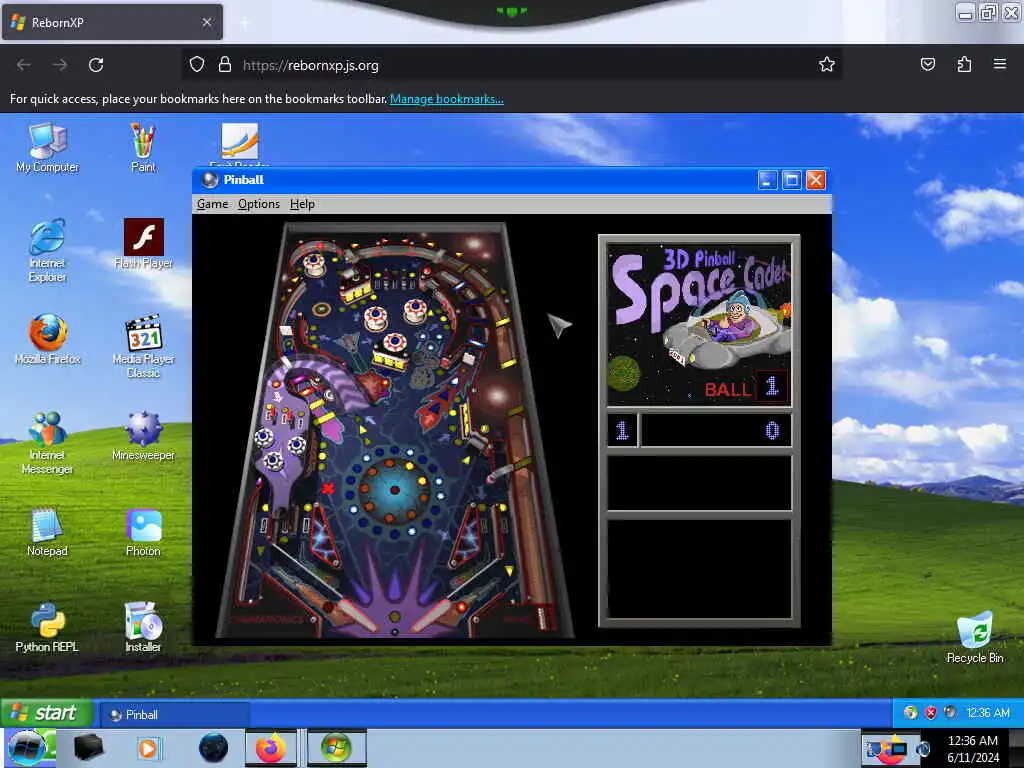Open Mozilla Firefox desktop icon
This screenshot has height=768, width=1024.
(x=48, y=340)
